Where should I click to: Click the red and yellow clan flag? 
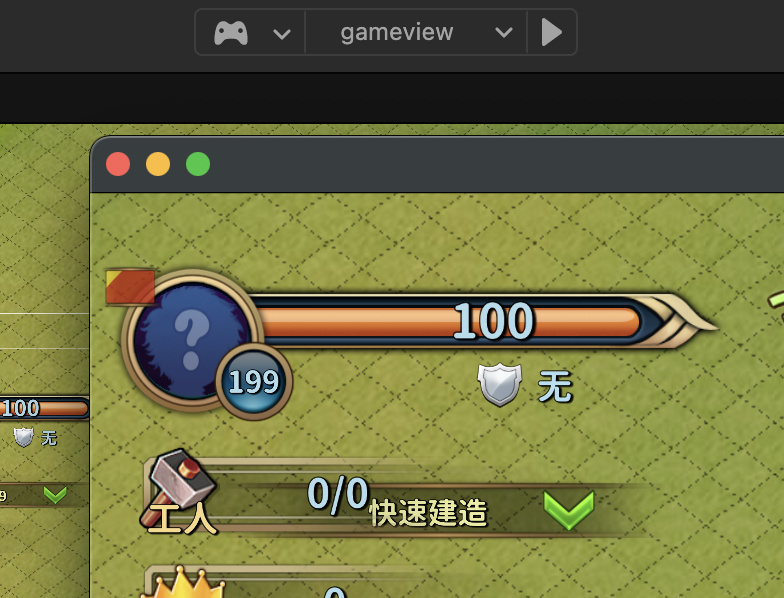click(130, 286)
